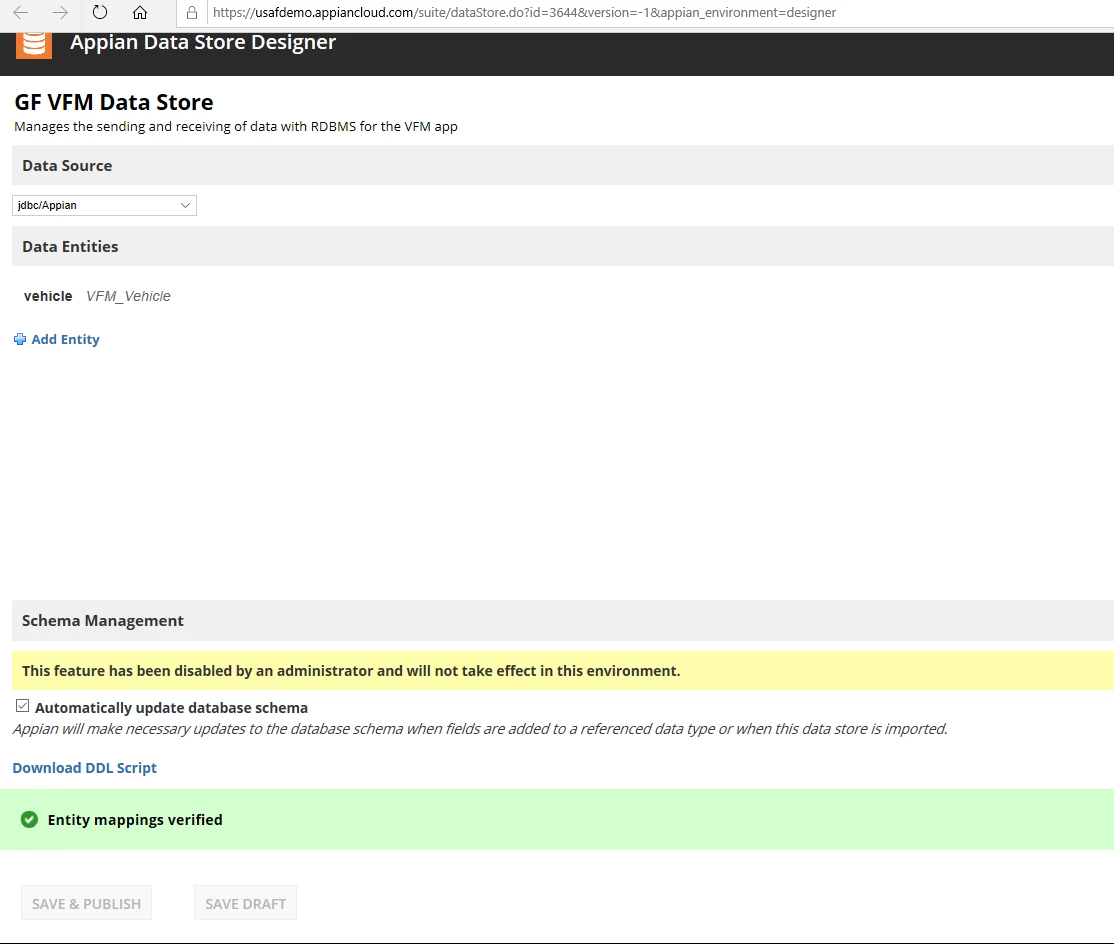Click the Data Entities section heading

click(70, 246)
